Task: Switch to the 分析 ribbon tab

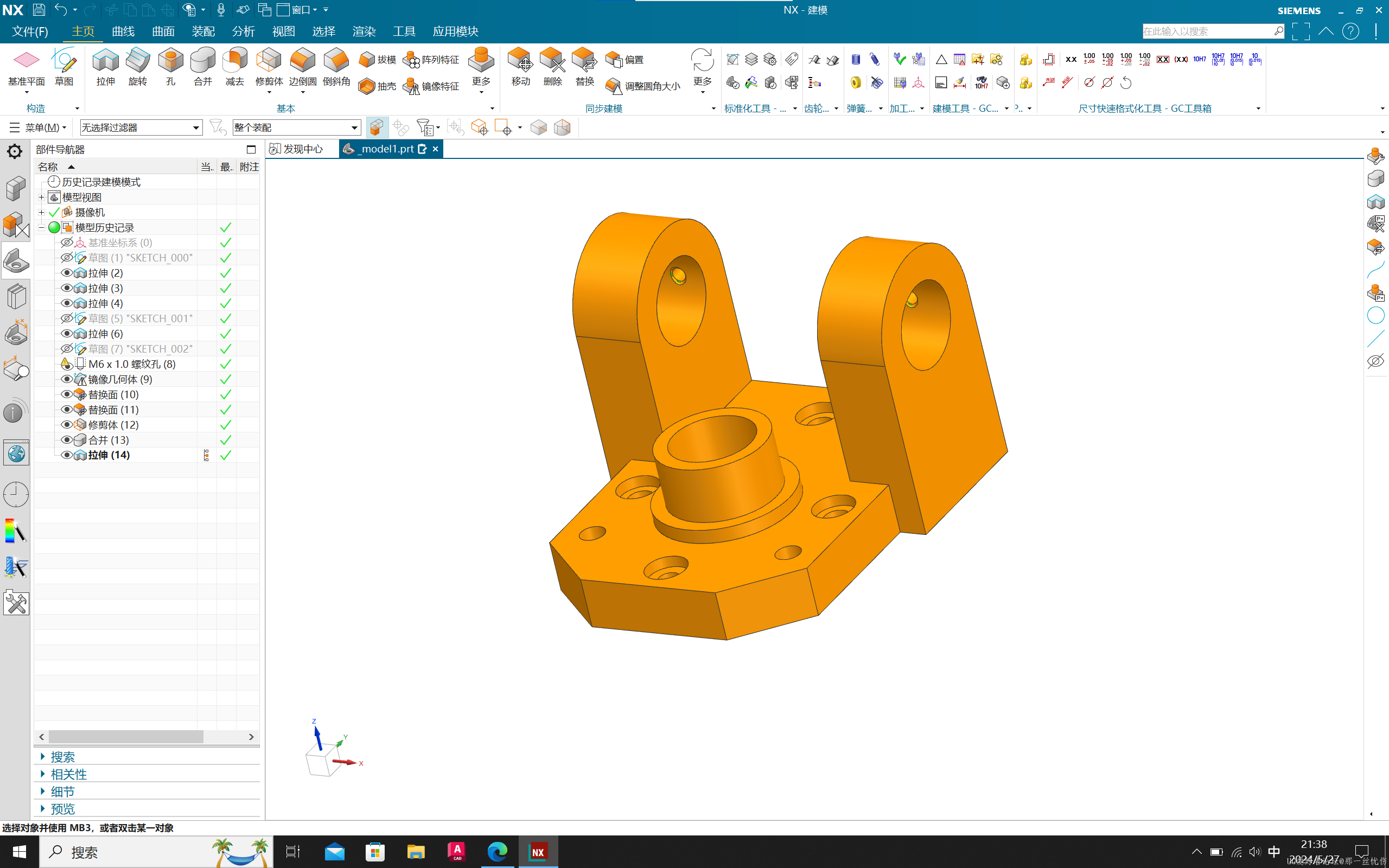Action: (x=244, y=31)
